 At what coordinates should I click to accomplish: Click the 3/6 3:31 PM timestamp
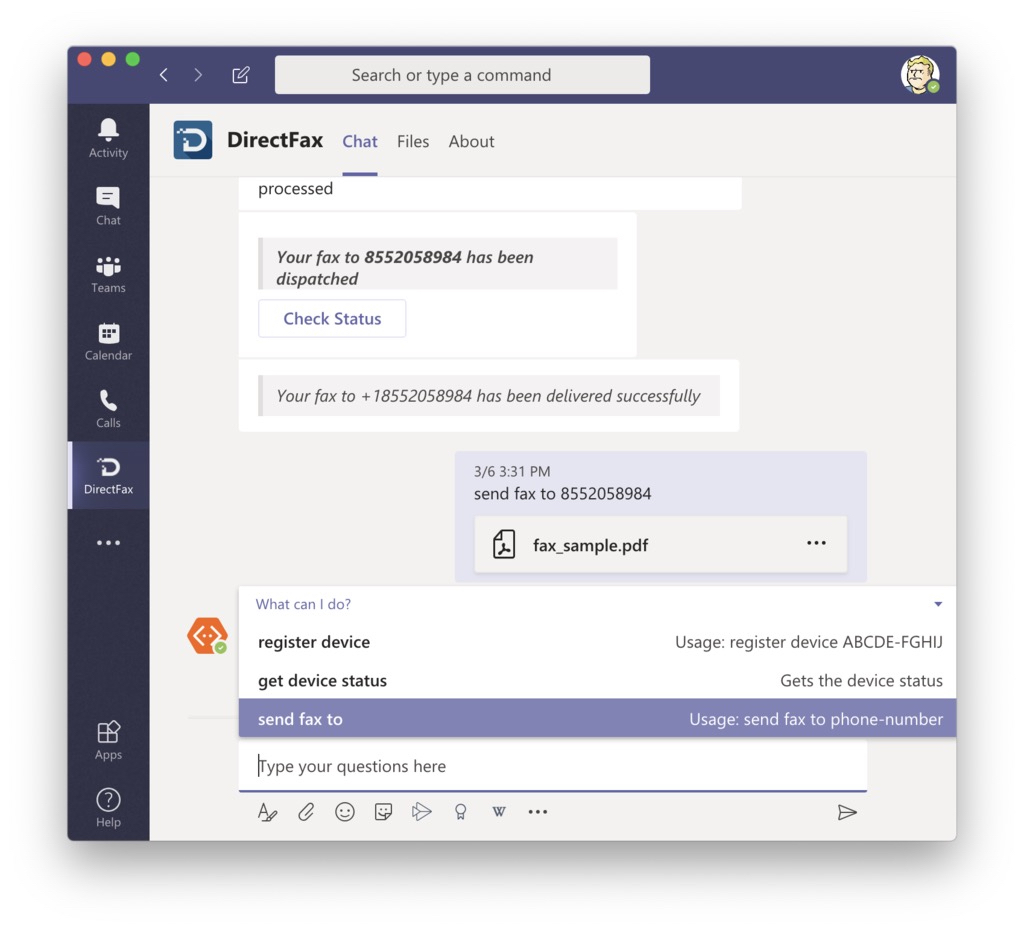(x=512, y=472)
